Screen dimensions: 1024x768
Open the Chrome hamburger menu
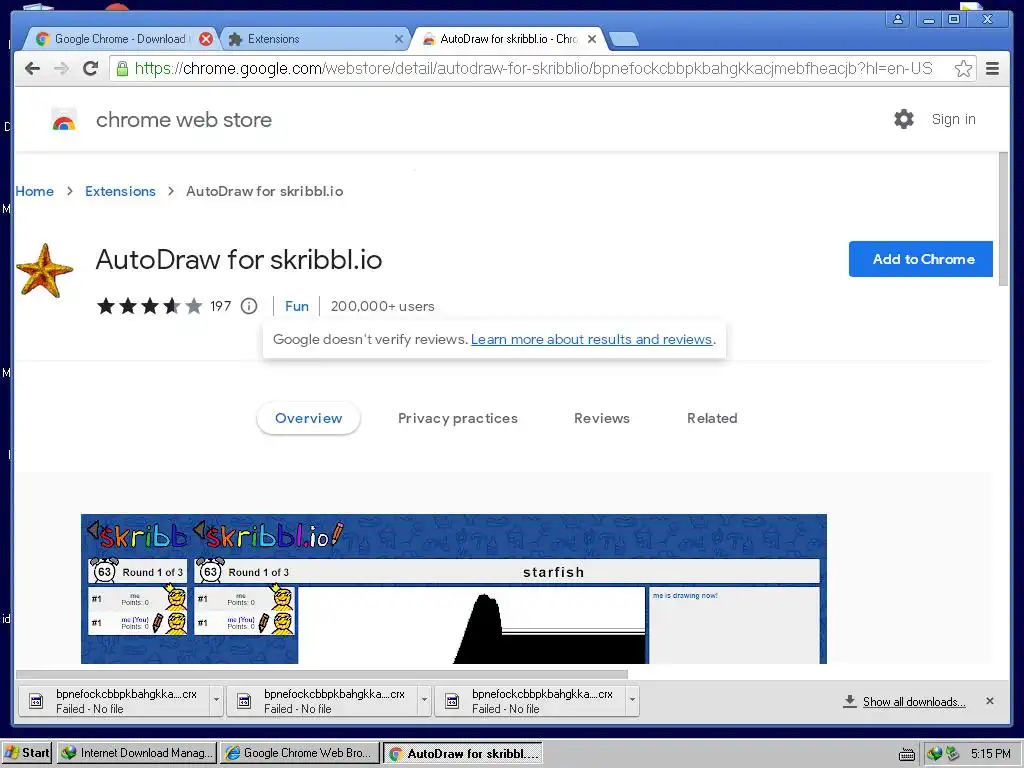tap(992, 69)
